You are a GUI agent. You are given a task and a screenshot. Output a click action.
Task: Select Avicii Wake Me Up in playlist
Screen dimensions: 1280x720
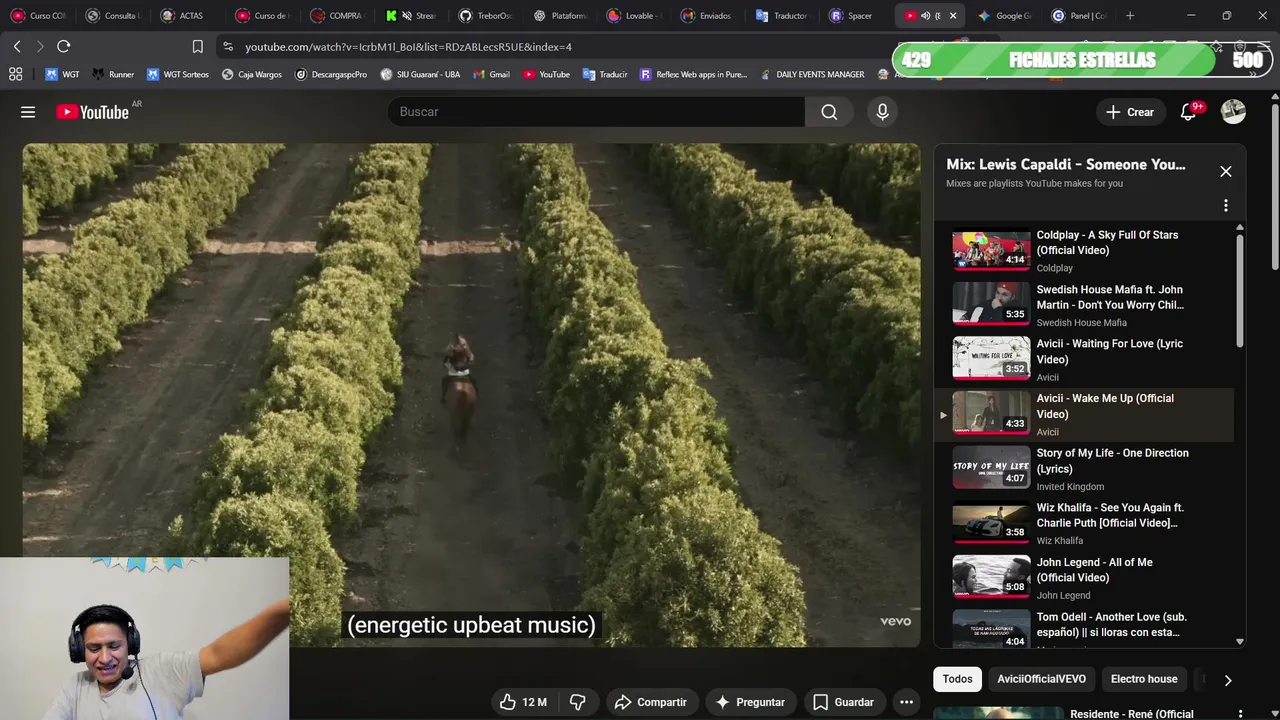coord(1084,414)
